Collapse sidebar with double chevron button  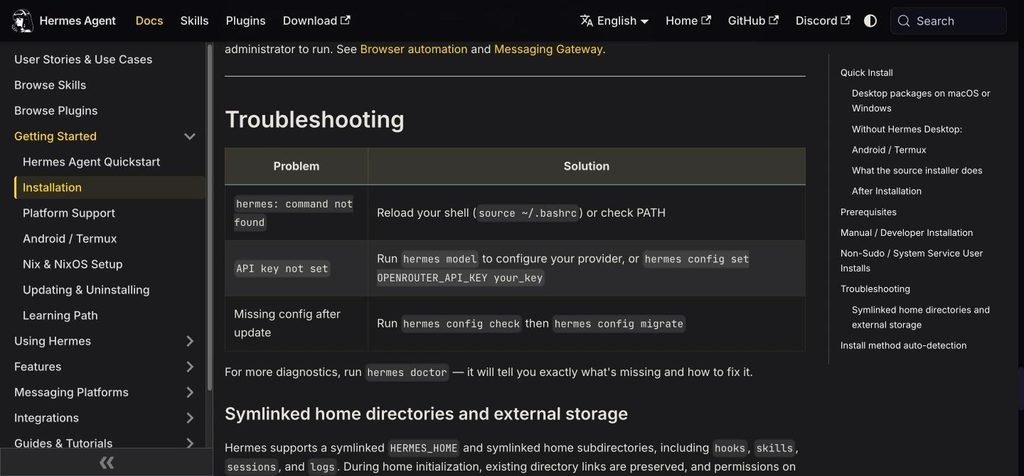(x=106, y=462)
